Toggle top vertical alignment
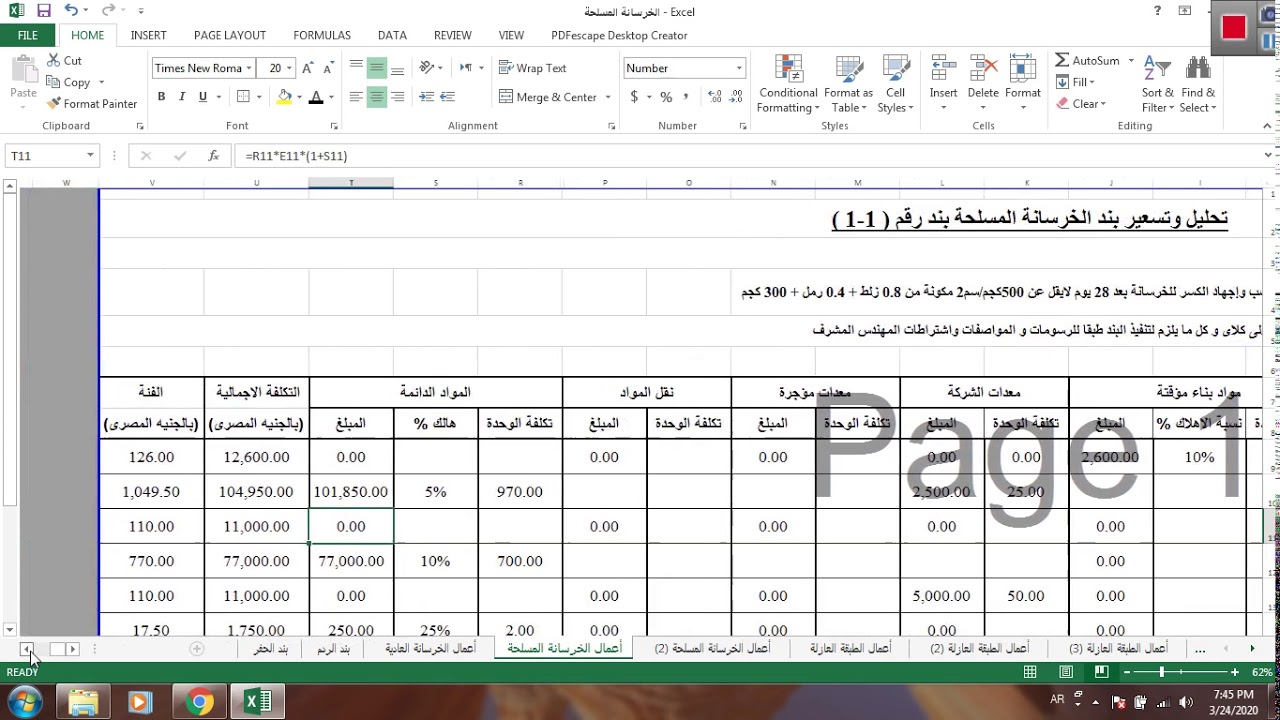Screen dimensions: 1280x720 (356, 68)
